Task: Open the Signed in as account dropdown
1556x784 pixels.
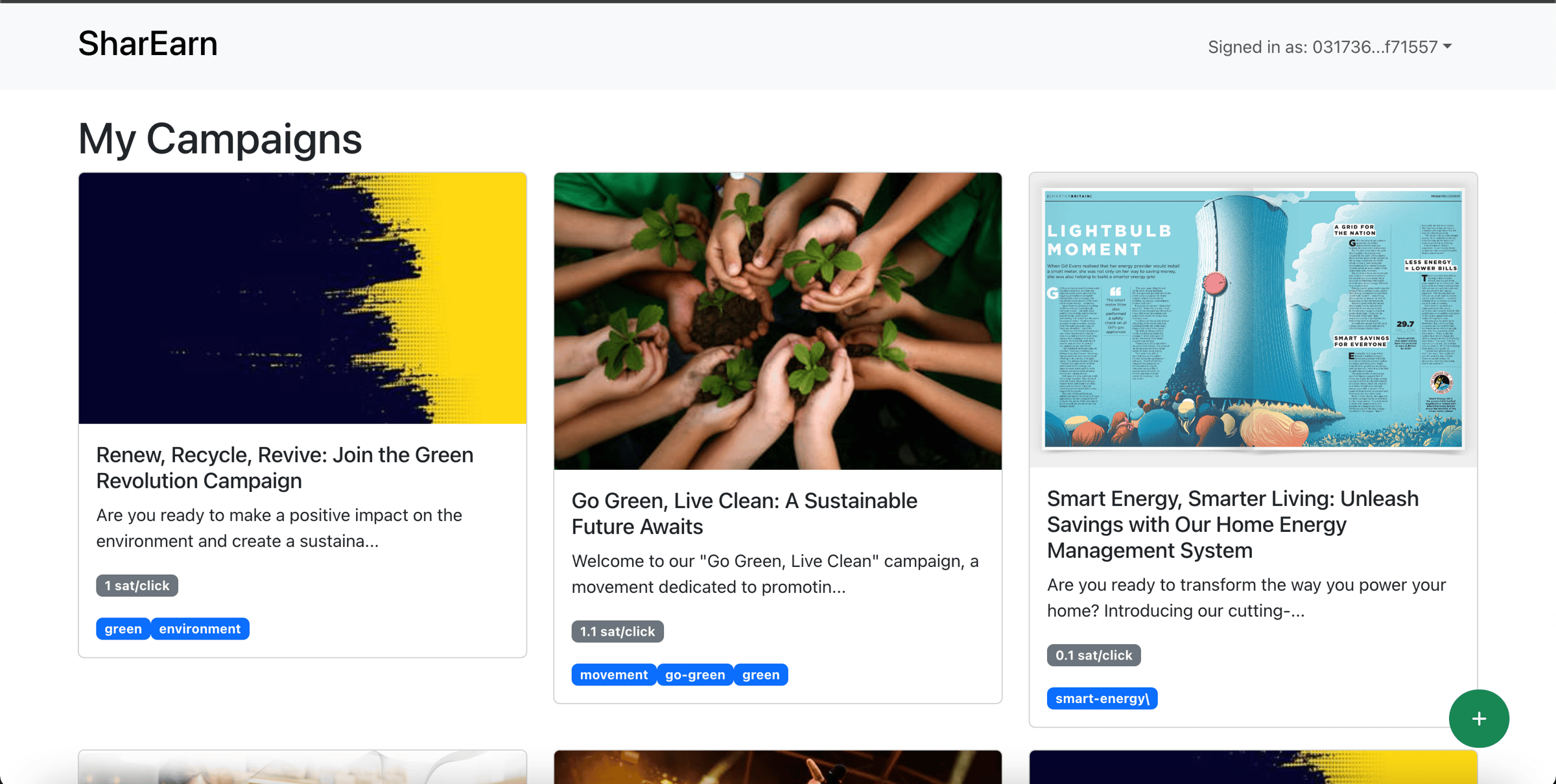Action: [x=1329, y=47]
